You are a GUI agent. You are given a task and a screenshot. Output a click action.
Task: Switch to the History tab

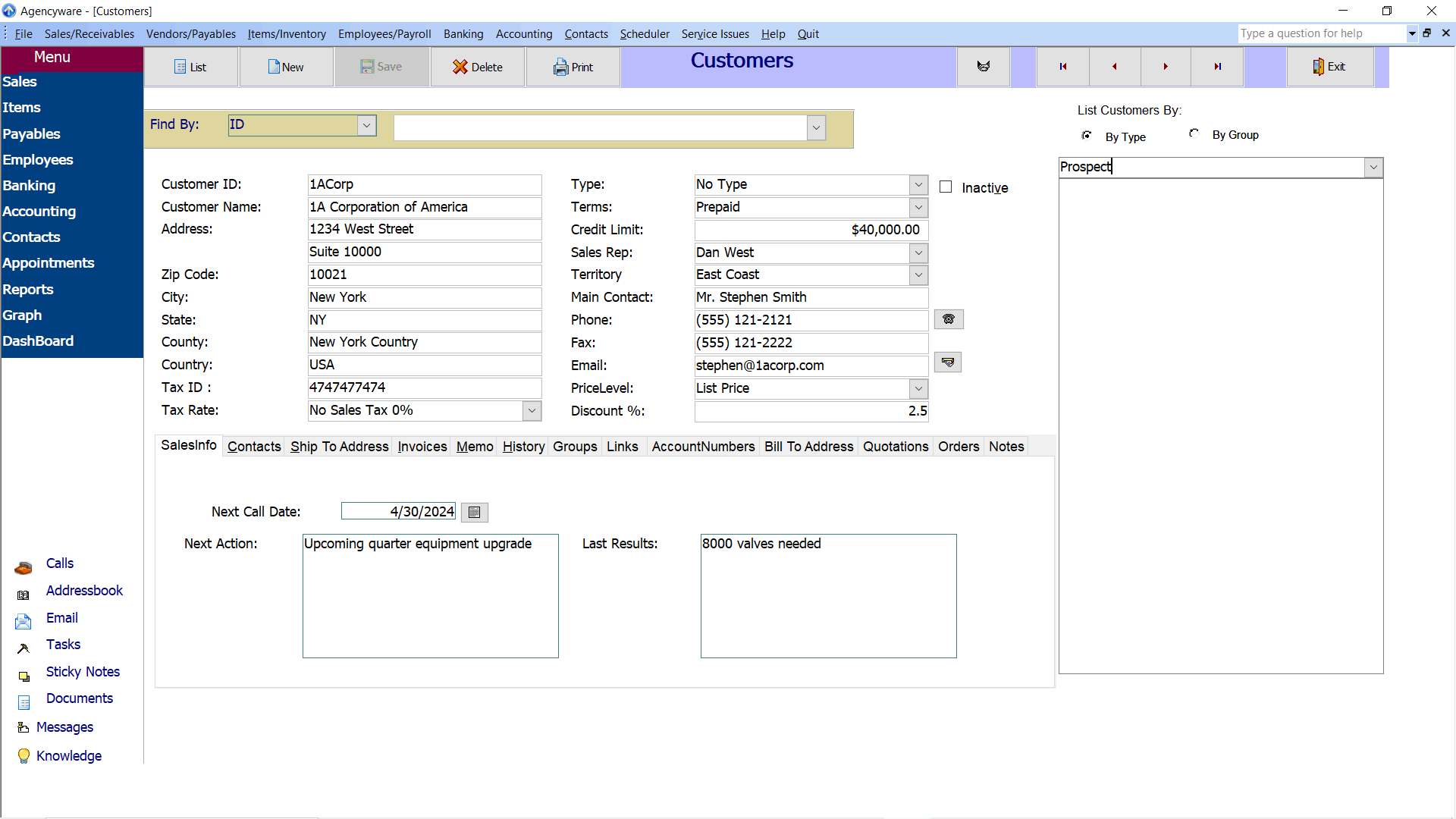click(523, 447)
